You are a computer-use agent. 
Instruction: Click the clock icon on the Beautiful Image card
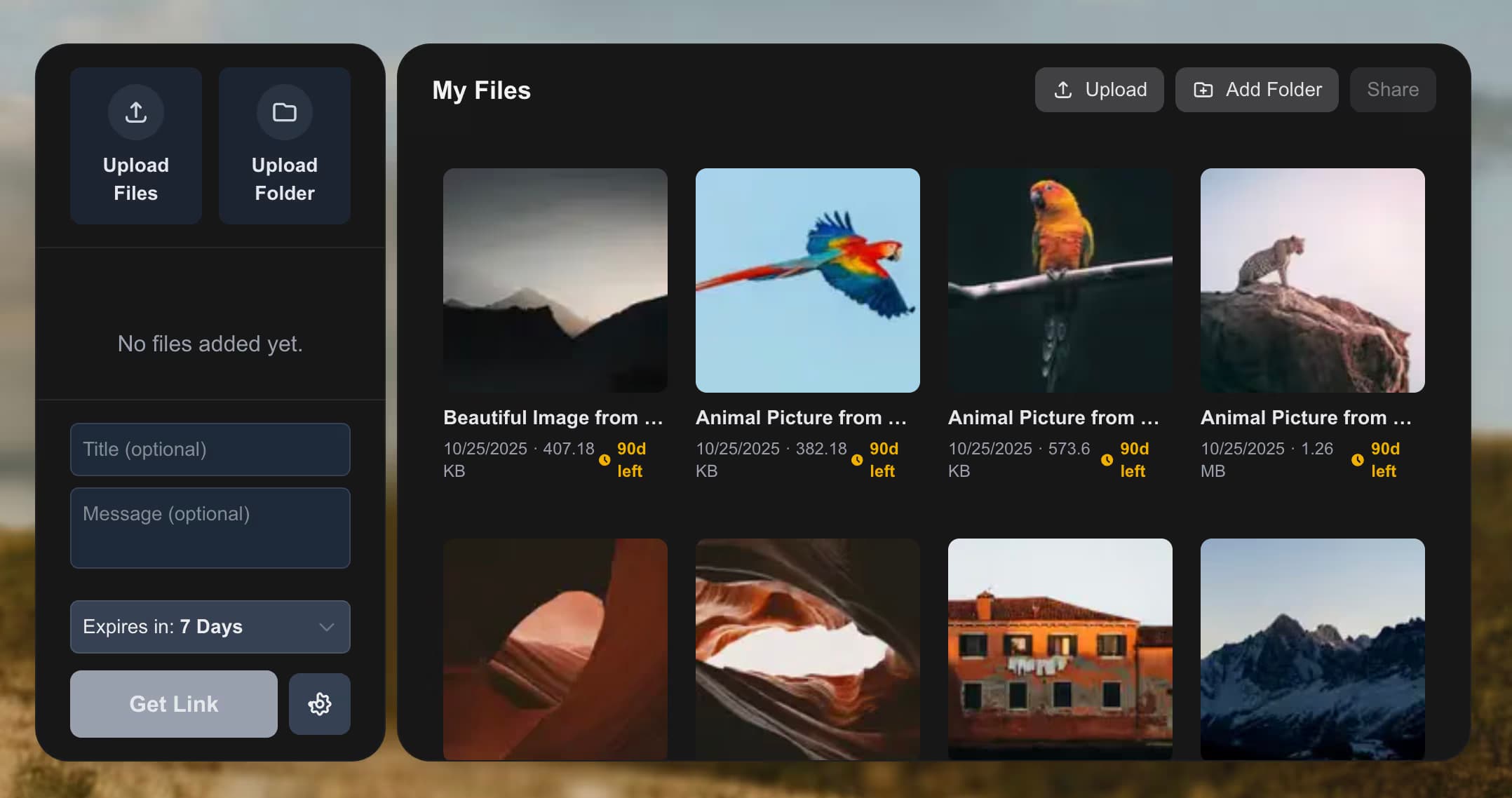[605, 460]
